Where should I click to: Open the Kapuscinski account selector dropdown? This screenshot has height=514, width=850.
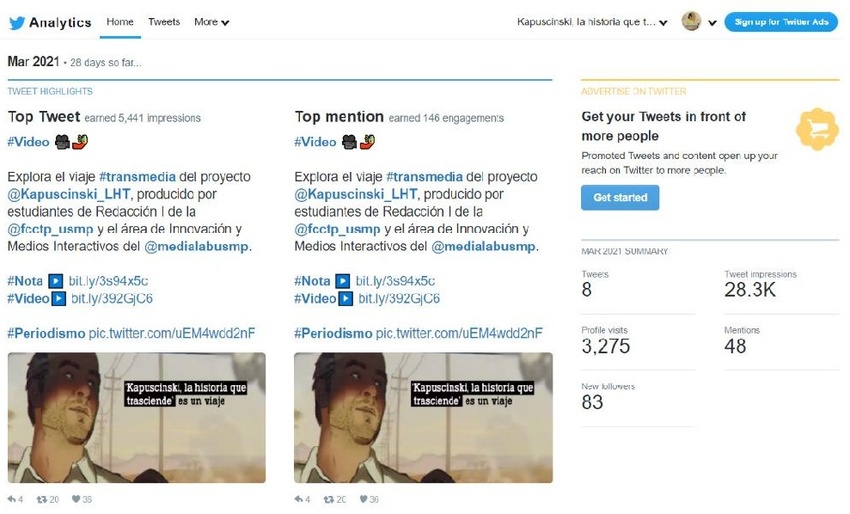tap(592, 22)
